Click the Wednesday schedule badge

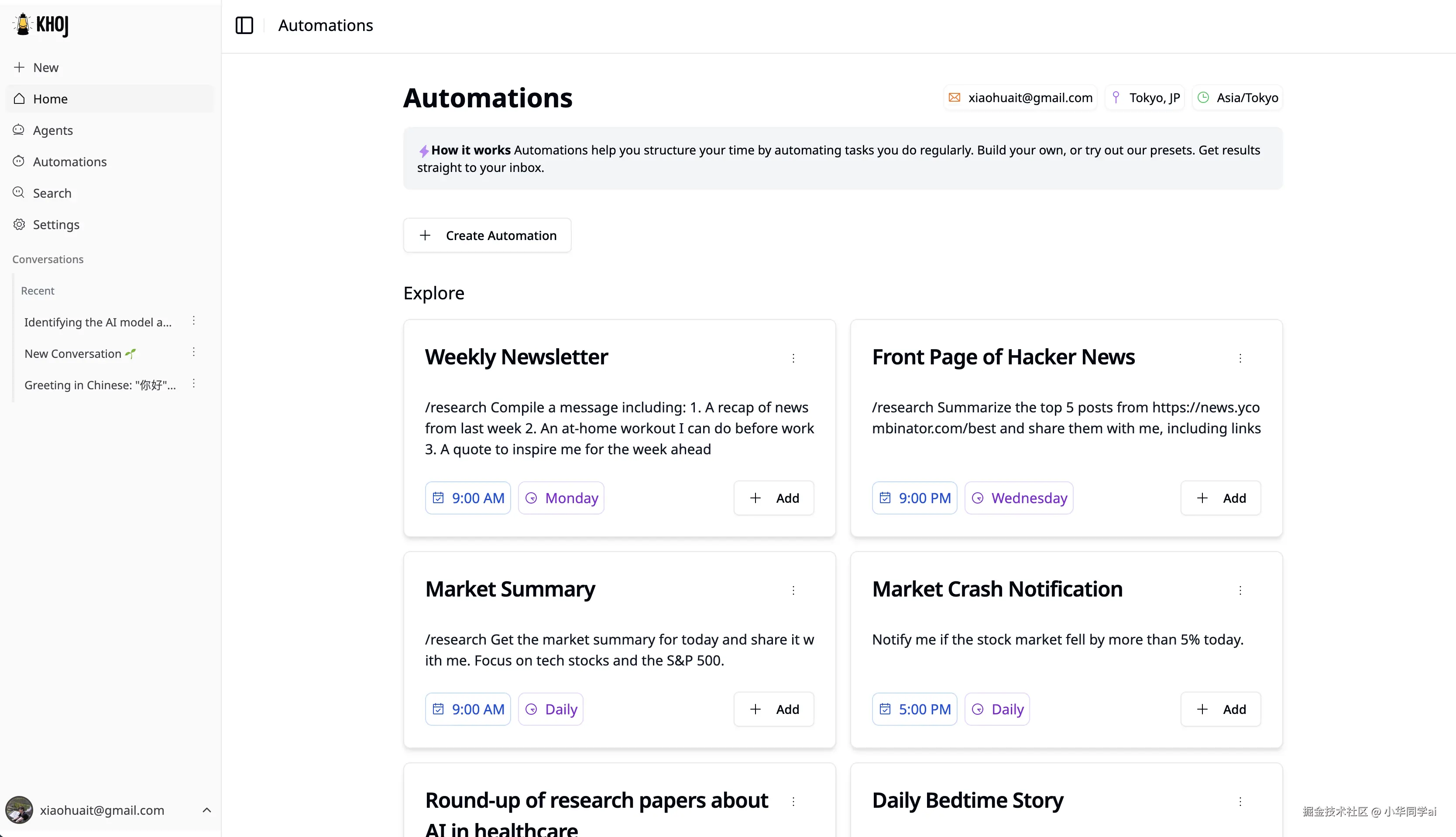pos(1018,498)
